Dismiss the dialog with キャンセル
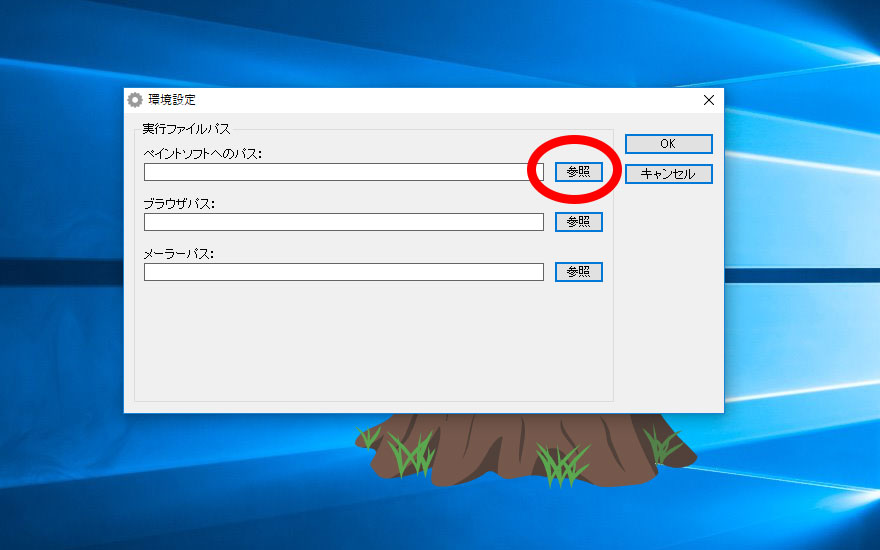This screenshot has height=550, width=880. [x=668, y=174]
